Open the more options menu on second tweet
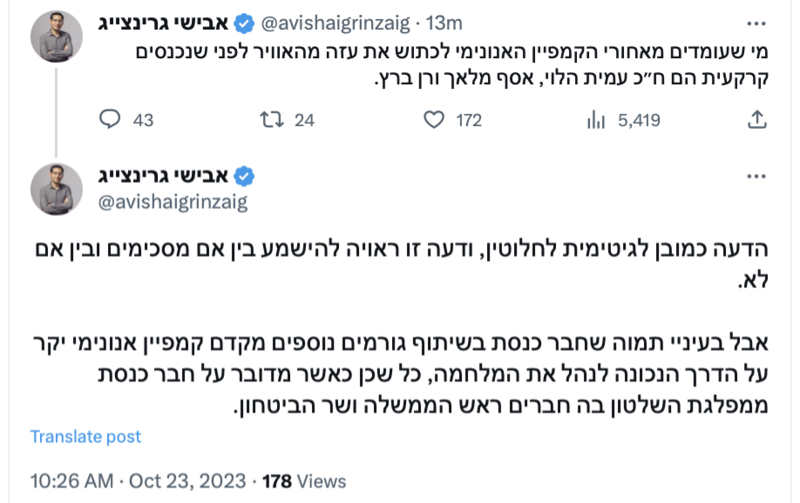The height and width of the screenshot is (503, 800). (756, 177)
